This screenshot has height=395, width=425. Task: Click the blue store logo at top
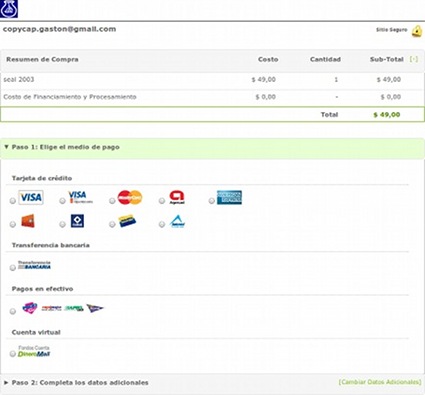(x=9, y=9)
